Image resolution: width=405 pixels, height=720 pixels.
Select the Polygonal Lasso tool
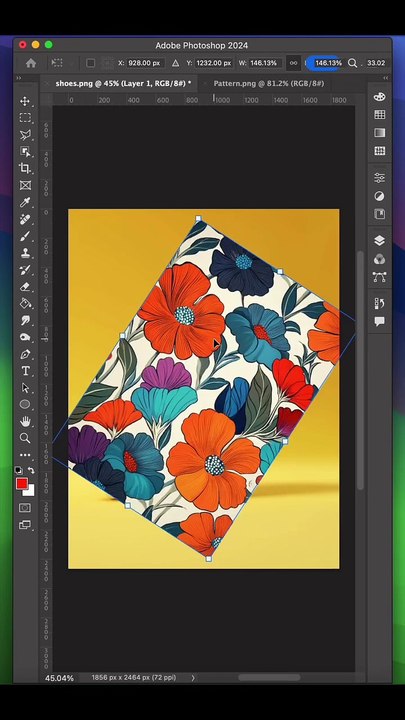[x=25, y=135]
